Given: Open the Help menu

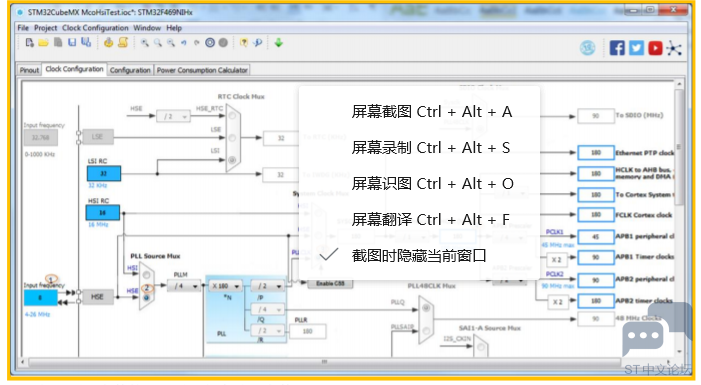Looking at the screenshot, I should click(174, 28).
